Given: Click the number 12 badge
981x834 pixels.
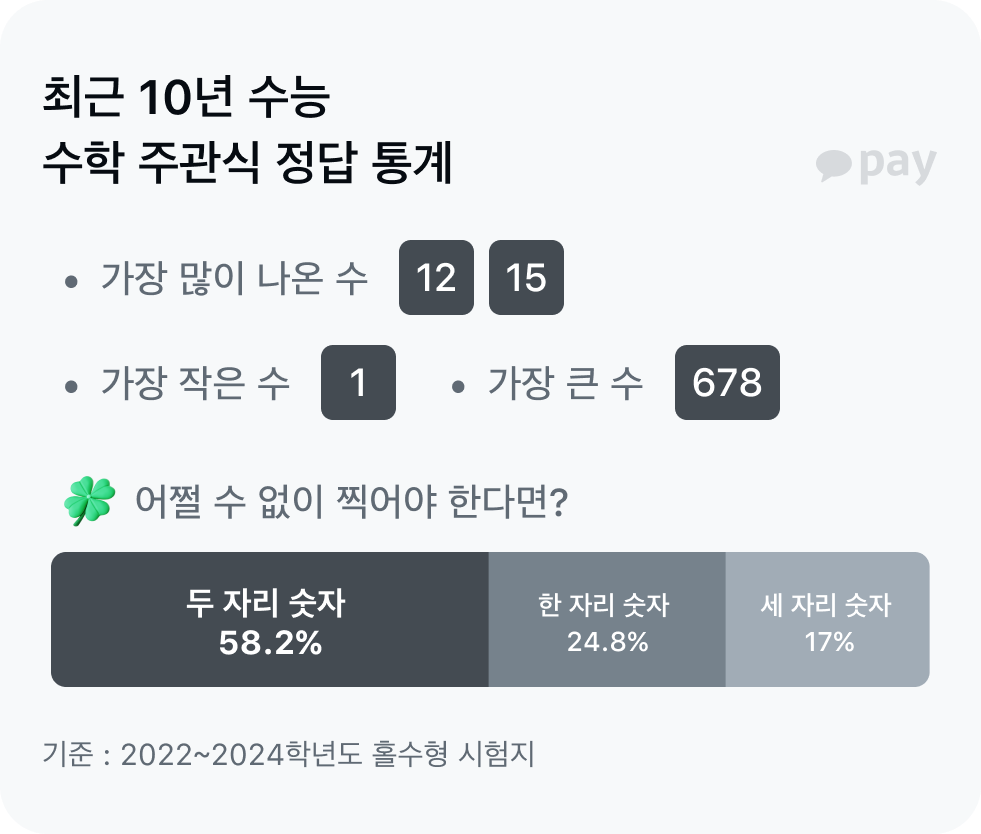Looking at the screenshot, I should click(x=436, y=278).
